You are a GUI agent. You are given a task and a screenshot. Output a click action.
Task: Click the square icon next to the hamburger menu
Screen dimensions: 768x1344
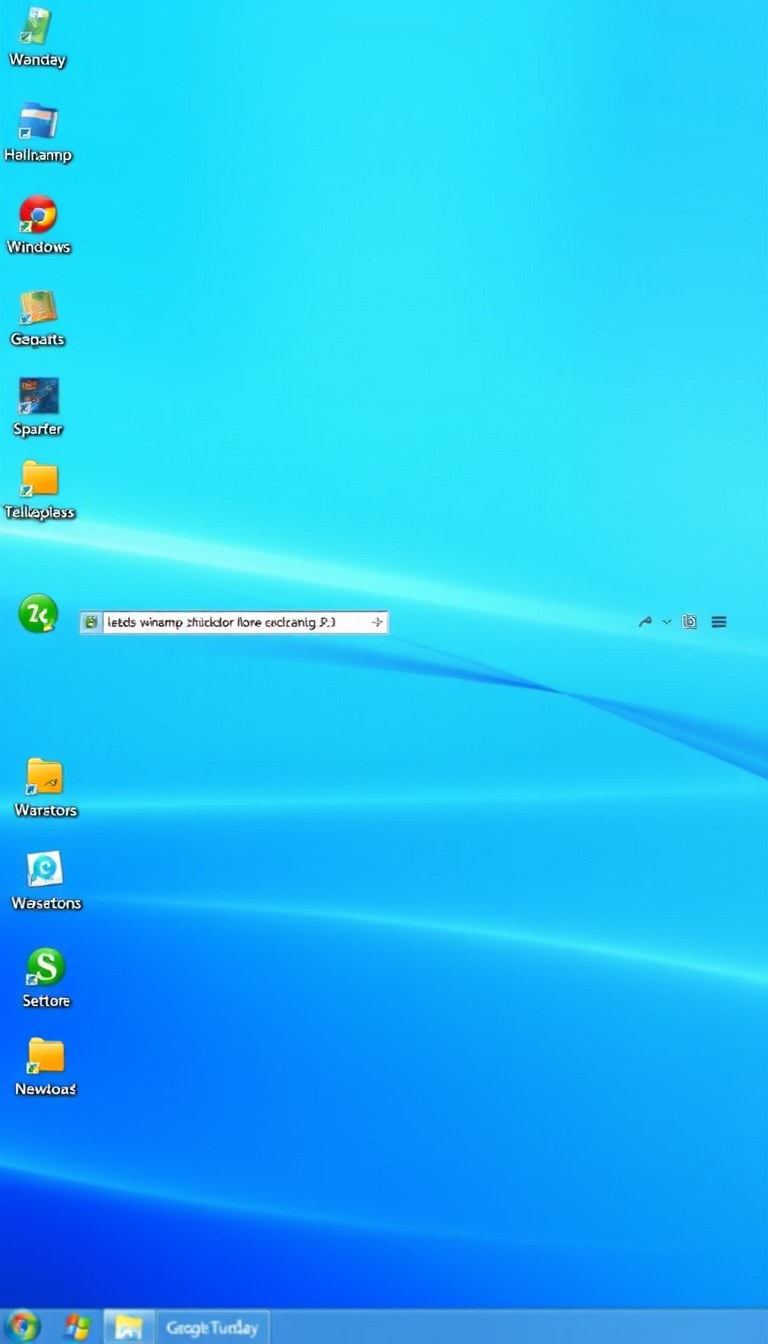tap(689, 622)
